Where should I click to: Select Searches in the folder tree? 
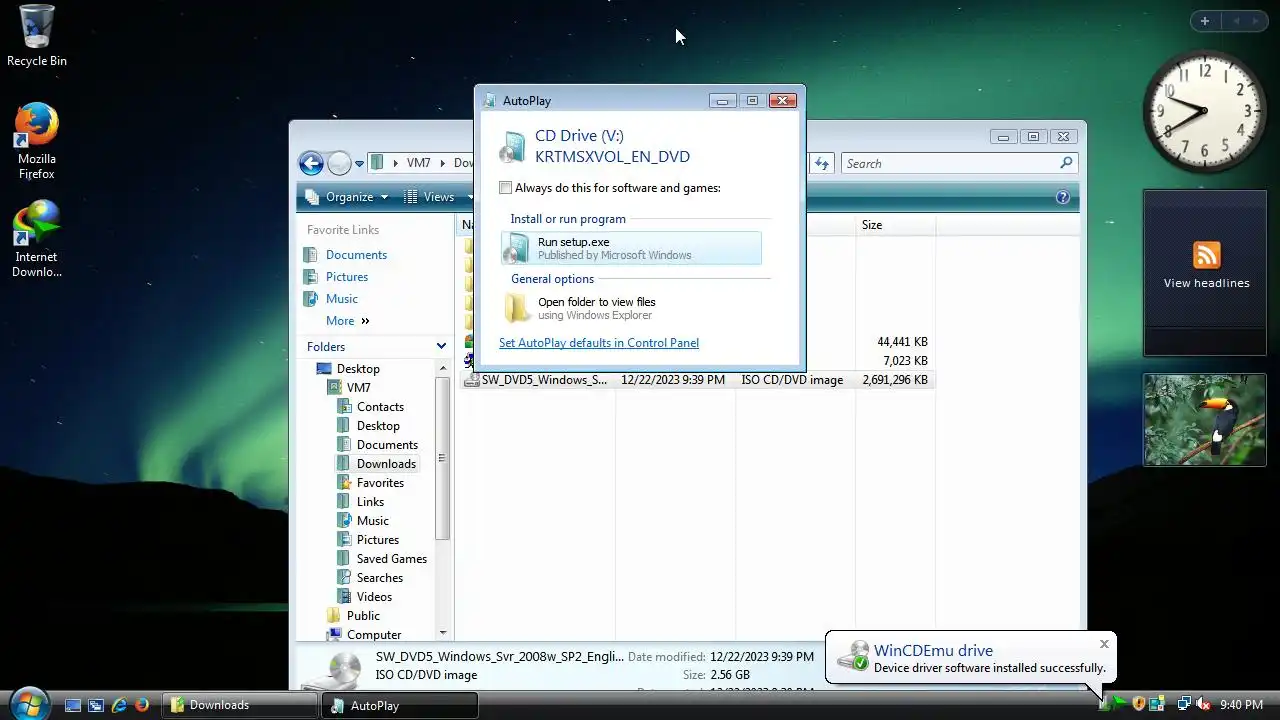point(370,578)
